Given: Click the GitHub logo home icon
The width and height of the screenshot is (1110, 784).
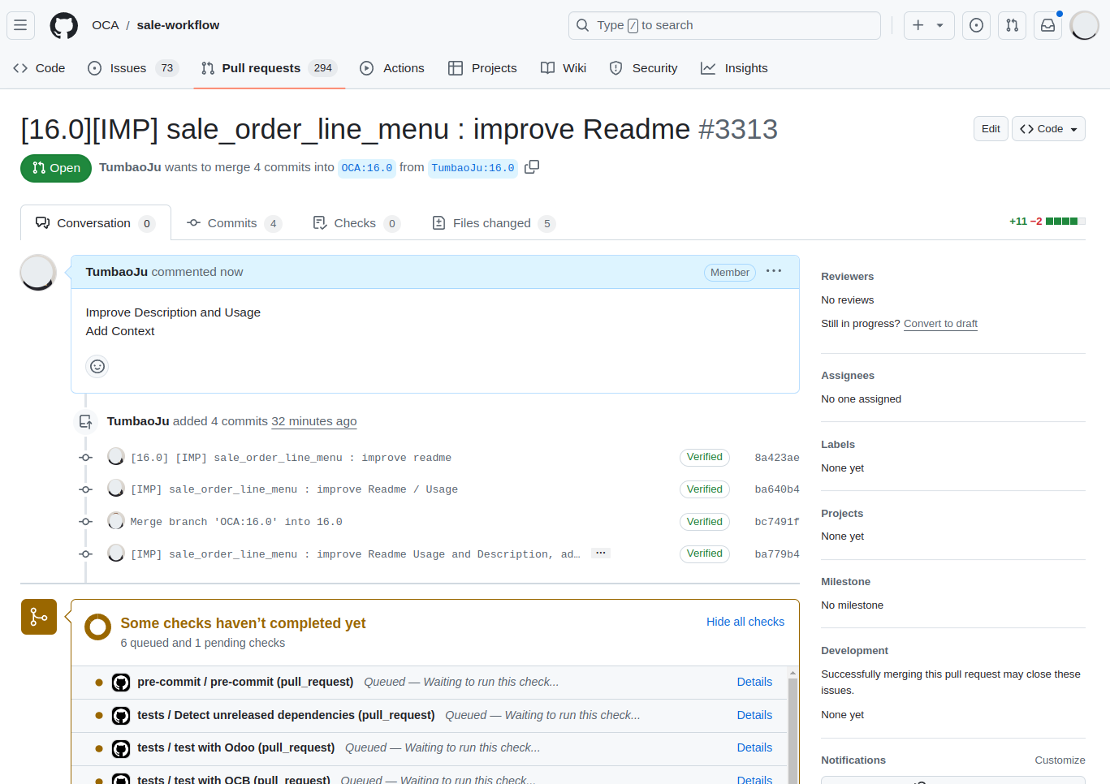Looking at the screenshot, I should (64, 26).
